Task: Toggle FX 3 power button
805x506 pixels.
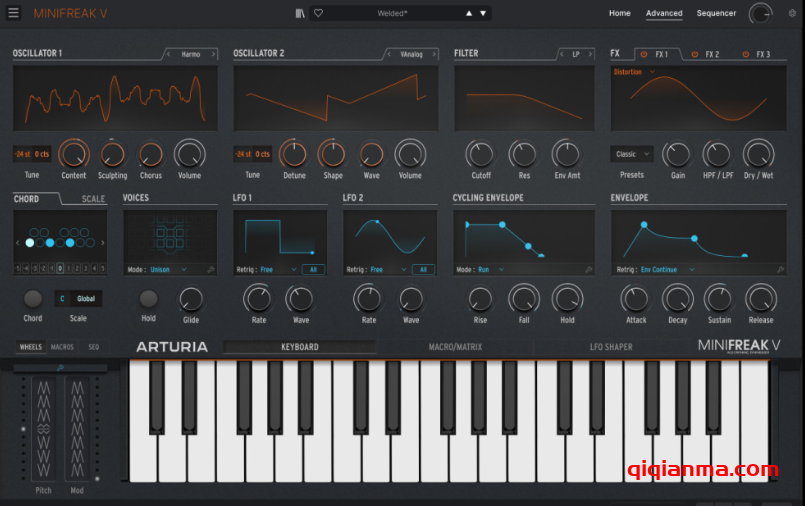Action: click(745, 54)
